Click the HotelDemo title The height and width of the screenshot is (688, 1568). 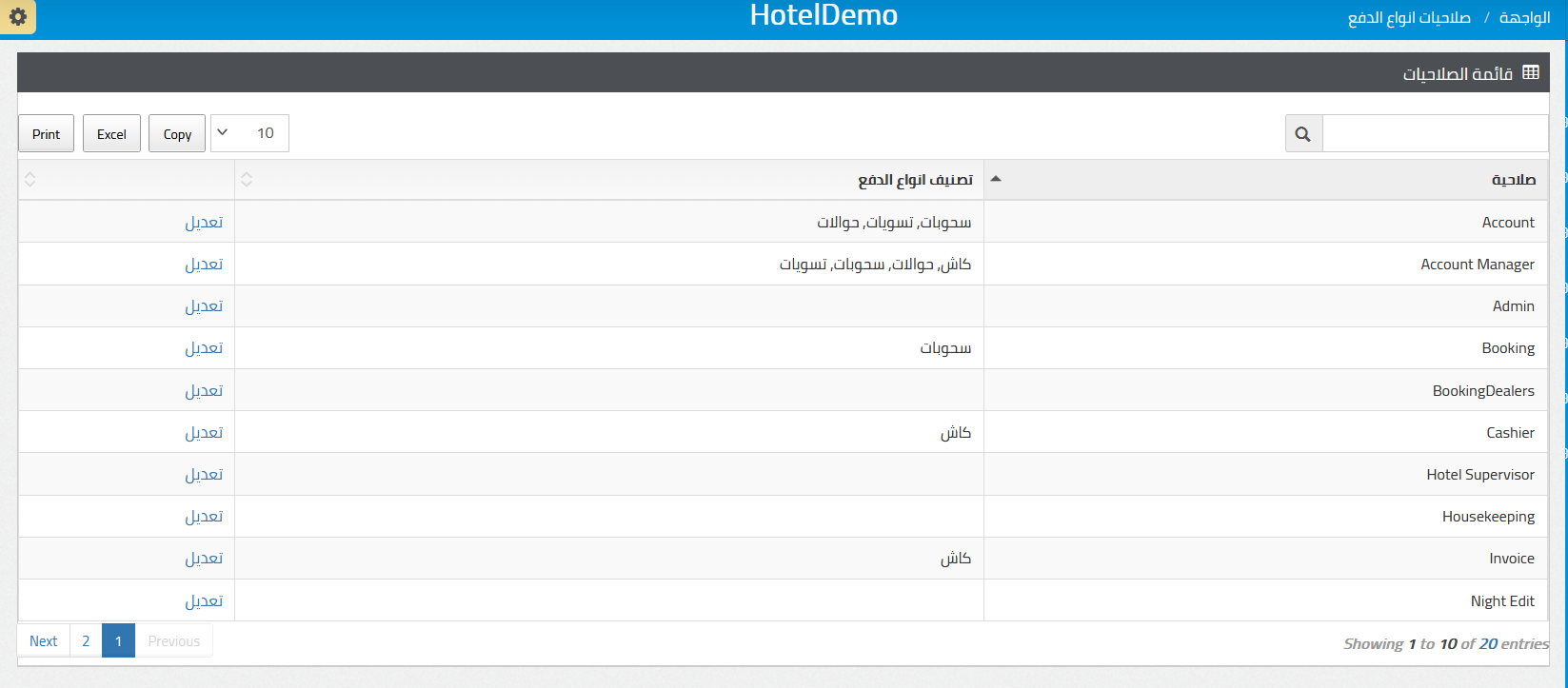pyautogui.click(x=824, y=15)
